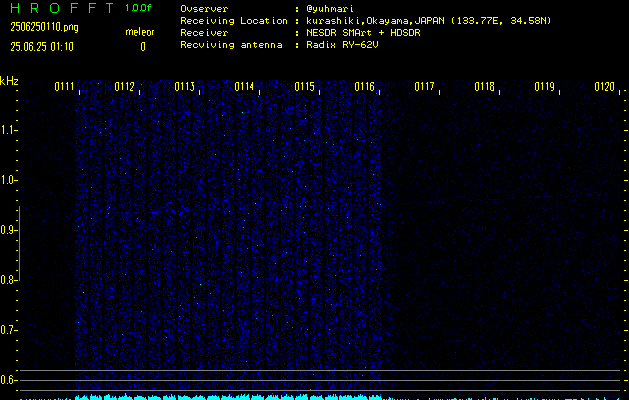Select the version label 1.00f
The height and width of the screenshot is (400, 629).
[x=138, y=8]
